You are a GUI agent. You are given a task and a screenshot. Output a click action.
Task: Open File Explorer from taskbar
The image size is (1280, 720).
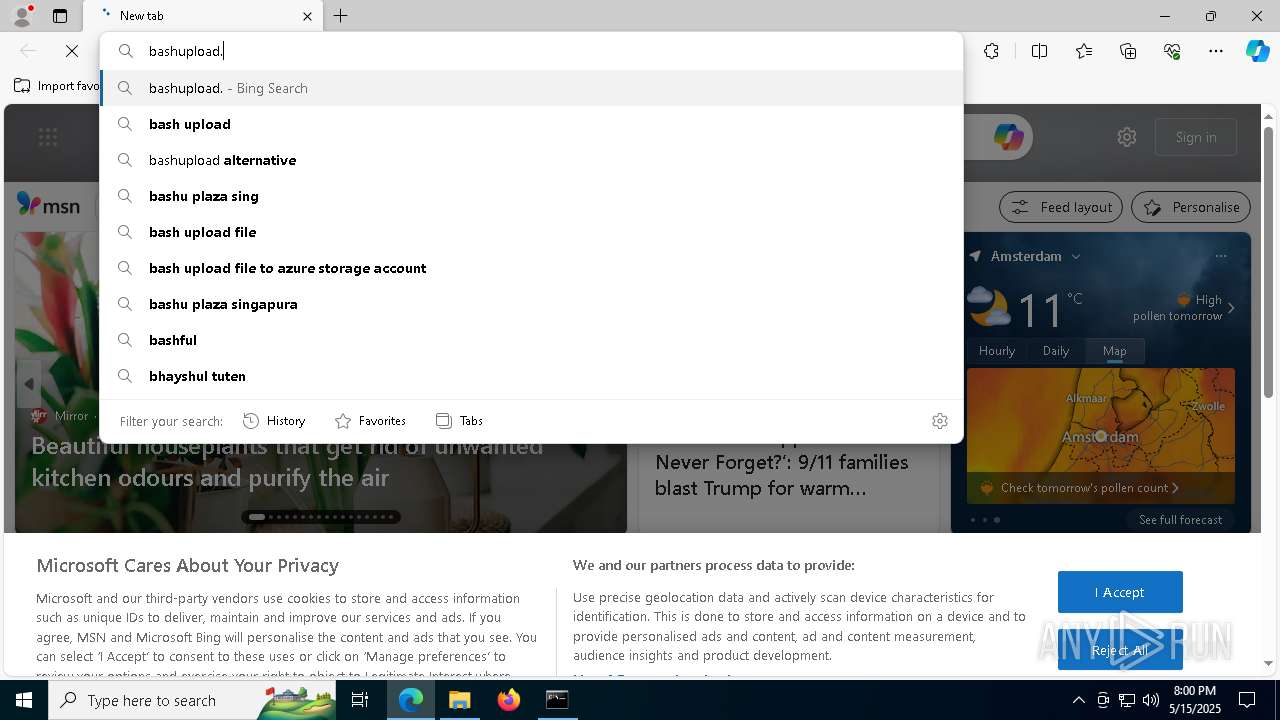click(x=459, y=700)
